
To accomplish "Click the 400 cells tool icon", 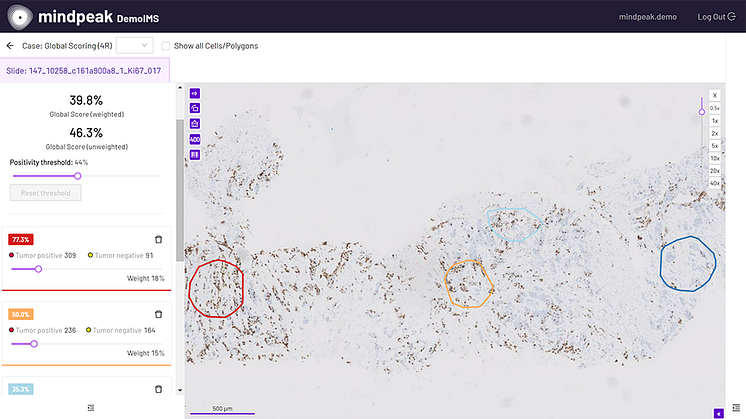I will pos(195,139).
